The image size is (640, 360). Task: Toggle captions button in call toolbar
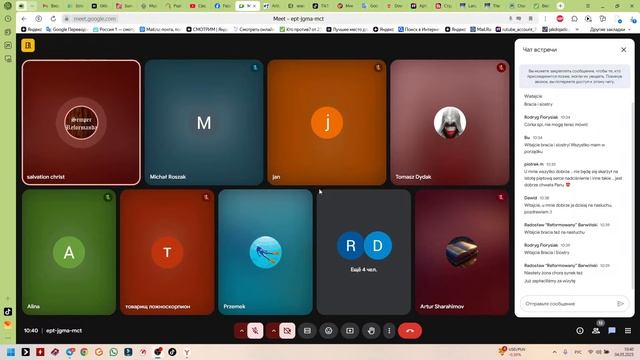[307, 331]
